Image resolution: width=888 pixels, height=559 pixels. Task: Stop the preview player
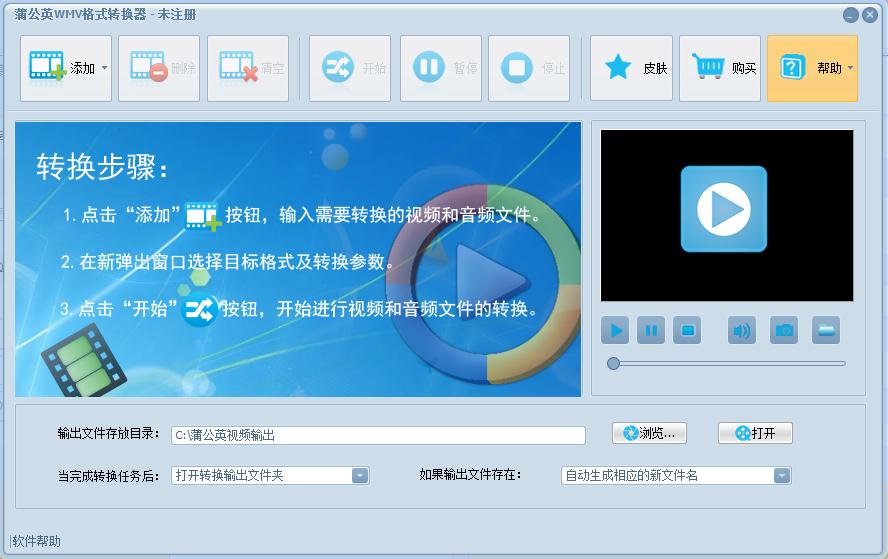tap(687, 330)
